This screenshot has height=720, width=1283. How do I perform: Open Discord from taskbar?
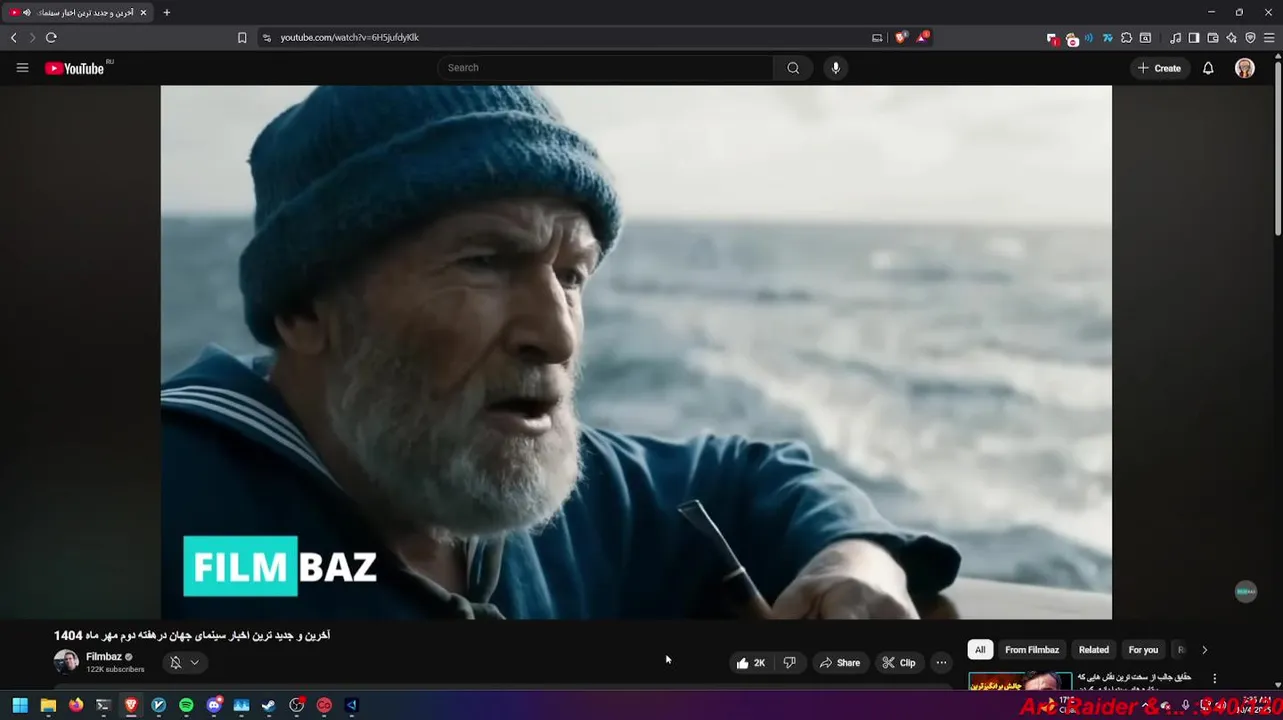pos(214,705)
